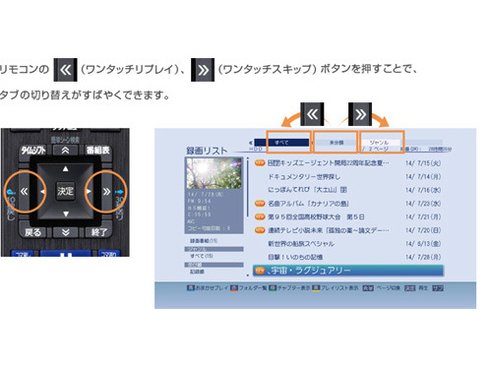Tap the double down-chevron button on the remote
The image size is (490, 368).
(66, 232)
